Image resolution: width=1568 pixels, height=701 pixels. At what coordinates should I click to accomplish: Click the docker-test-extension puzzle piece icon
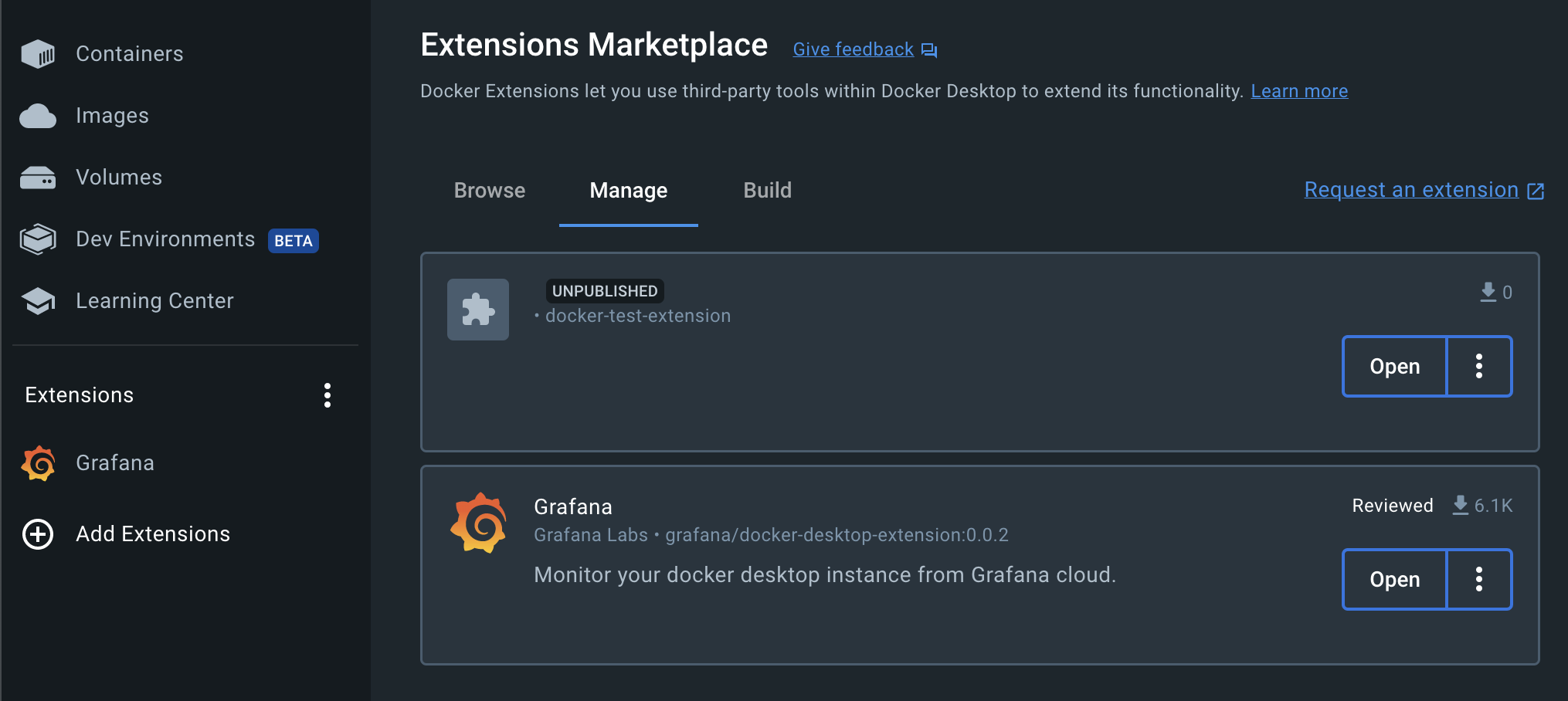[478, 310]
